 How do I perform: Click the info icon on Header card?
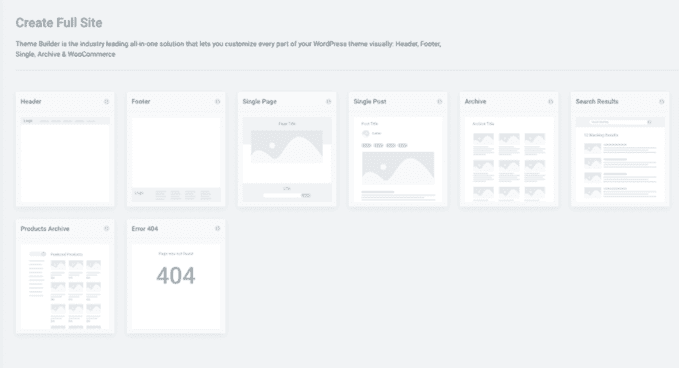pos(107,102)
